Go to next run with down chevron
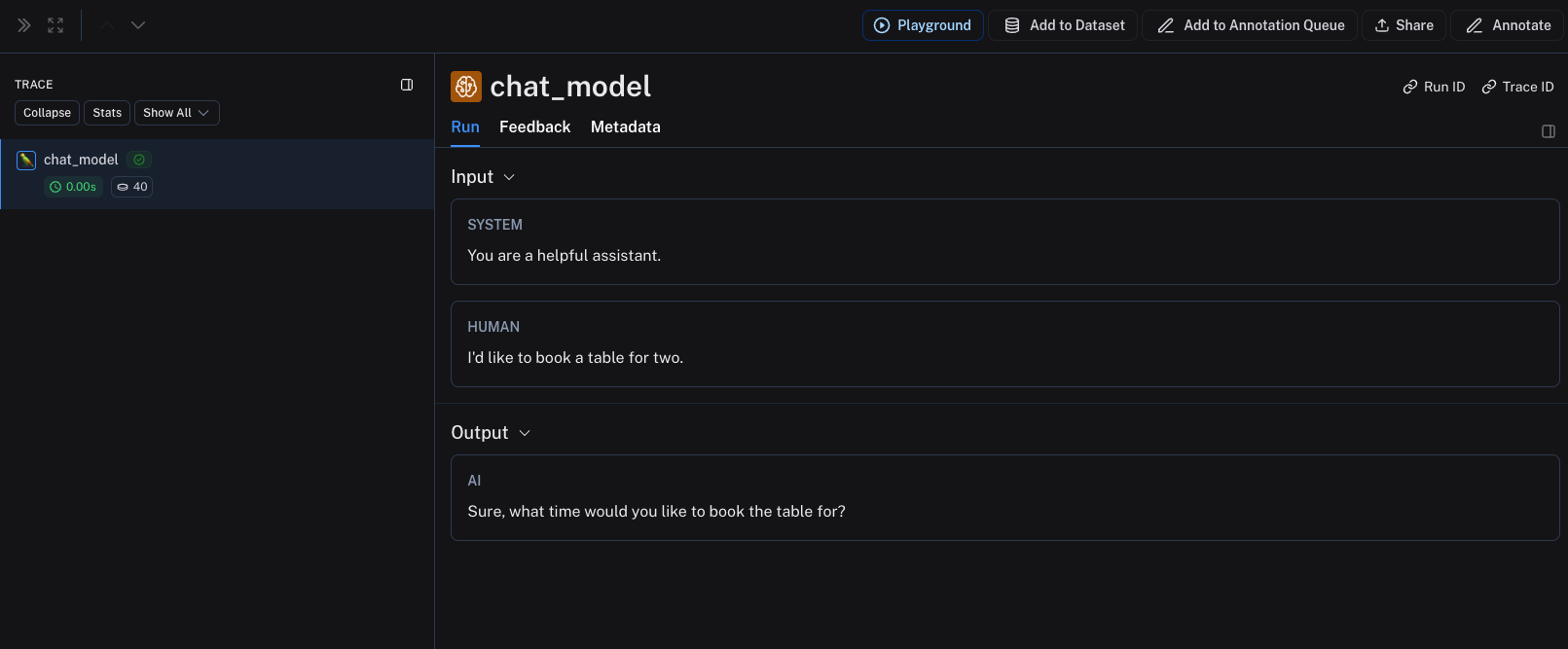The width and height of the screenshot is (1568, 649). pos(138,25)
